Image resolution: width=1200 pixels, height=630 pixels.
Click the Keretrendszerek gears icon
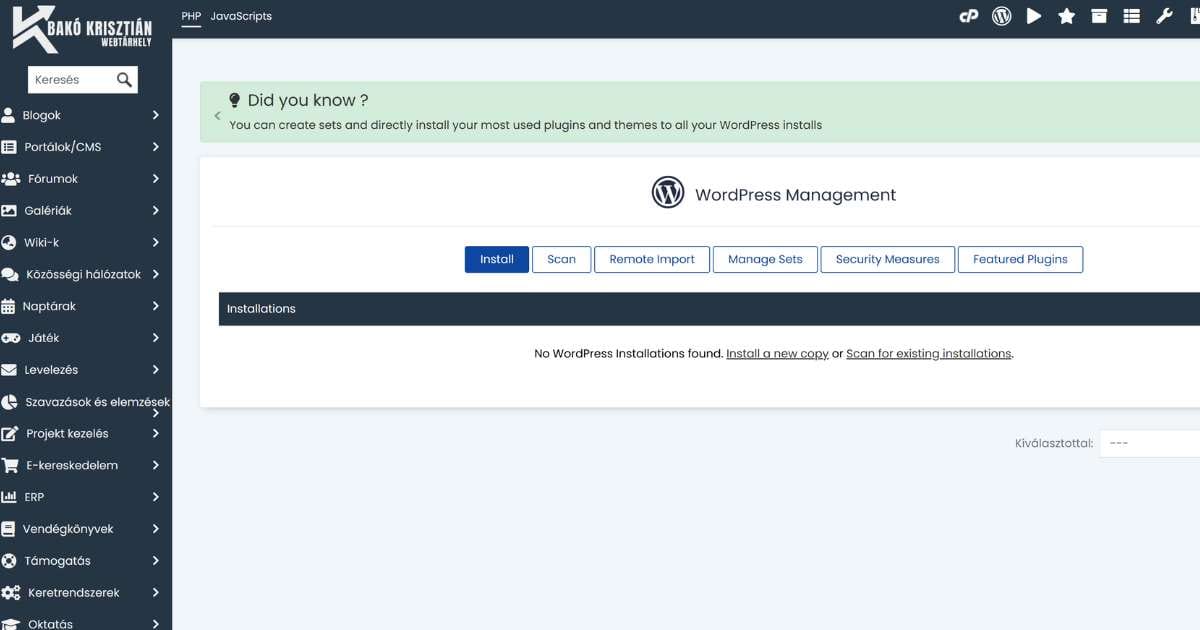[x=10, y=593]
